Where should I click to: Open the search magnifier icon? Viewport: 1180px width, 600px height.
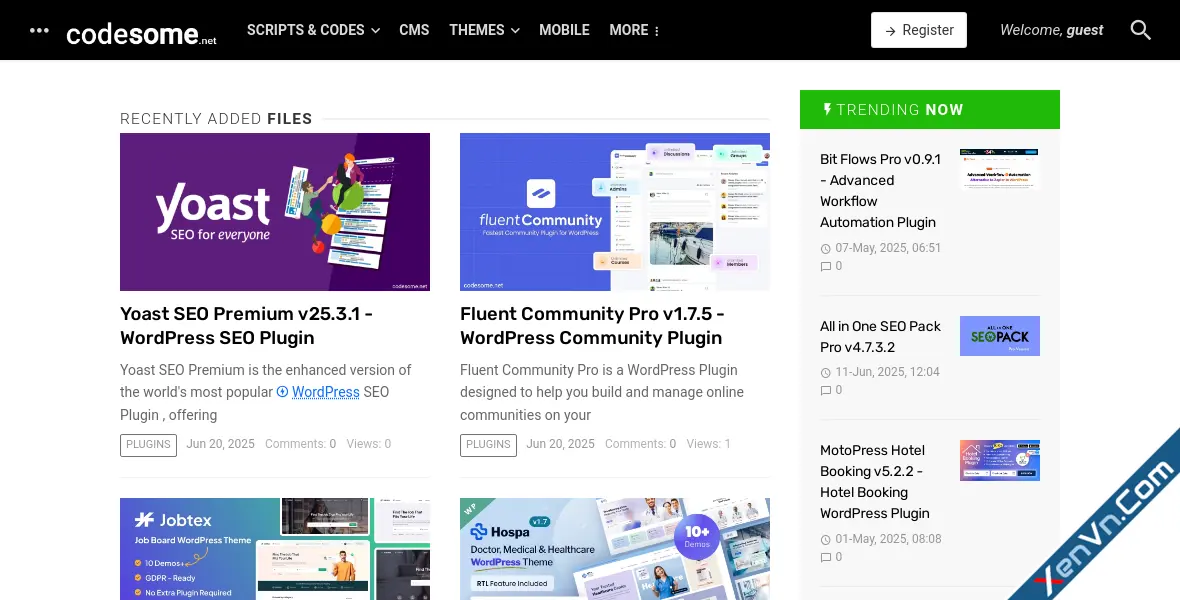pos(1140,30)
